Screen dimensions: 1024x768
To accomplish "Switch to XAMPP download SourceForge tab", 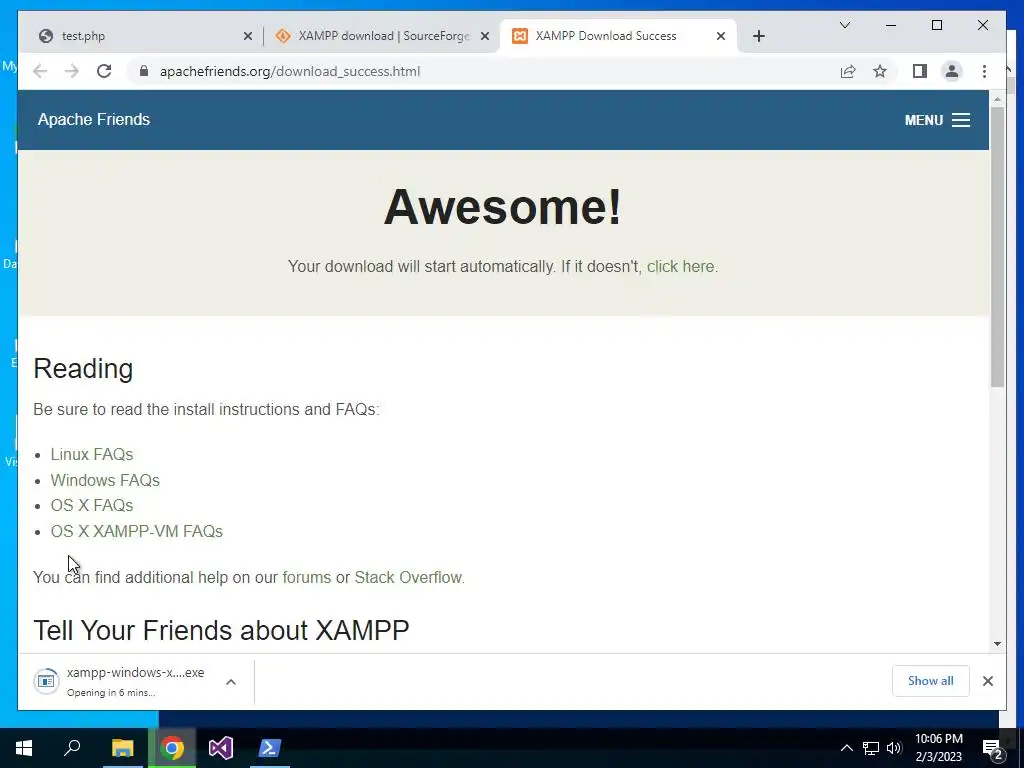I will (382, 36).
